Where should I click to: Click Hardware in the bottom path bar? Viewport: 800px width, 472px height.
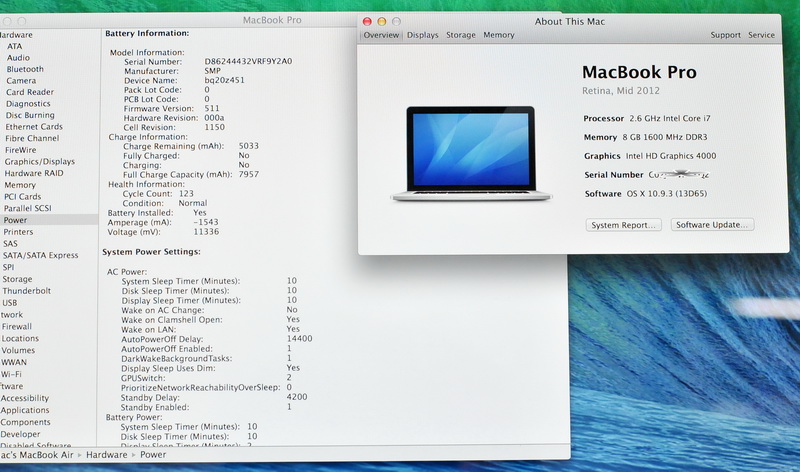pyautogui.click(x=107, y=455)
